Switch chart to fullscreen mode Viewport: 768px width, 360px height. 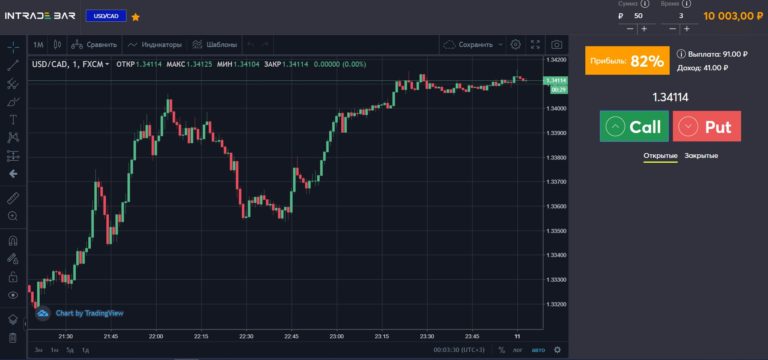point(535,45)
